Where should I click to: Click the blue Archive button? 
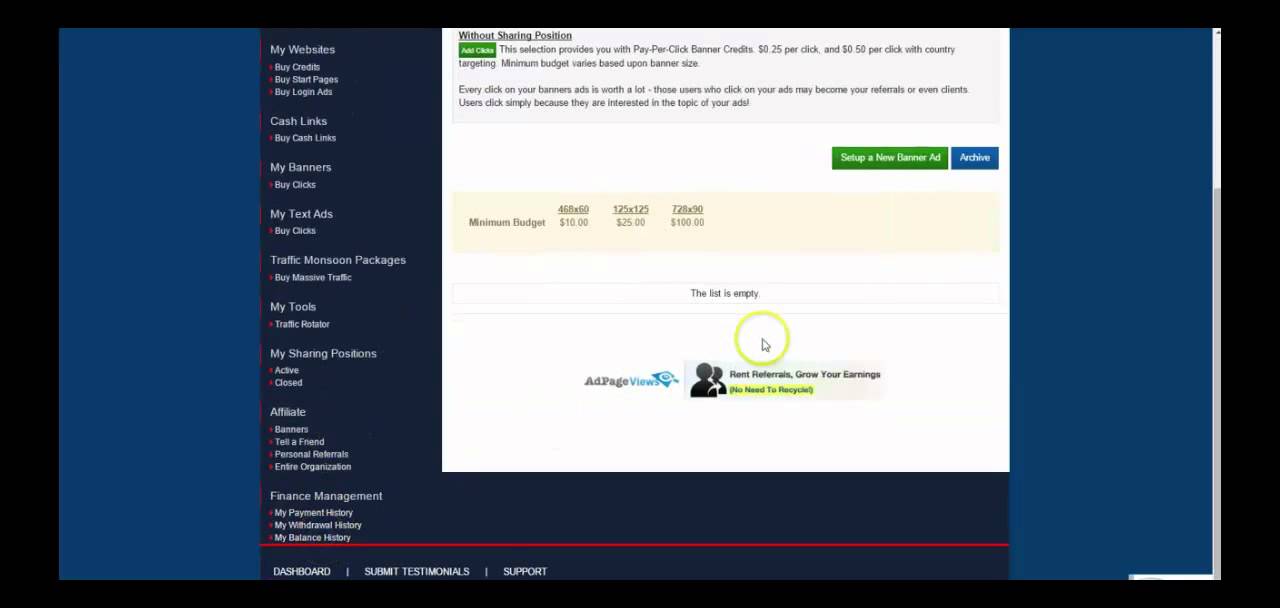[x=974, y=158]
